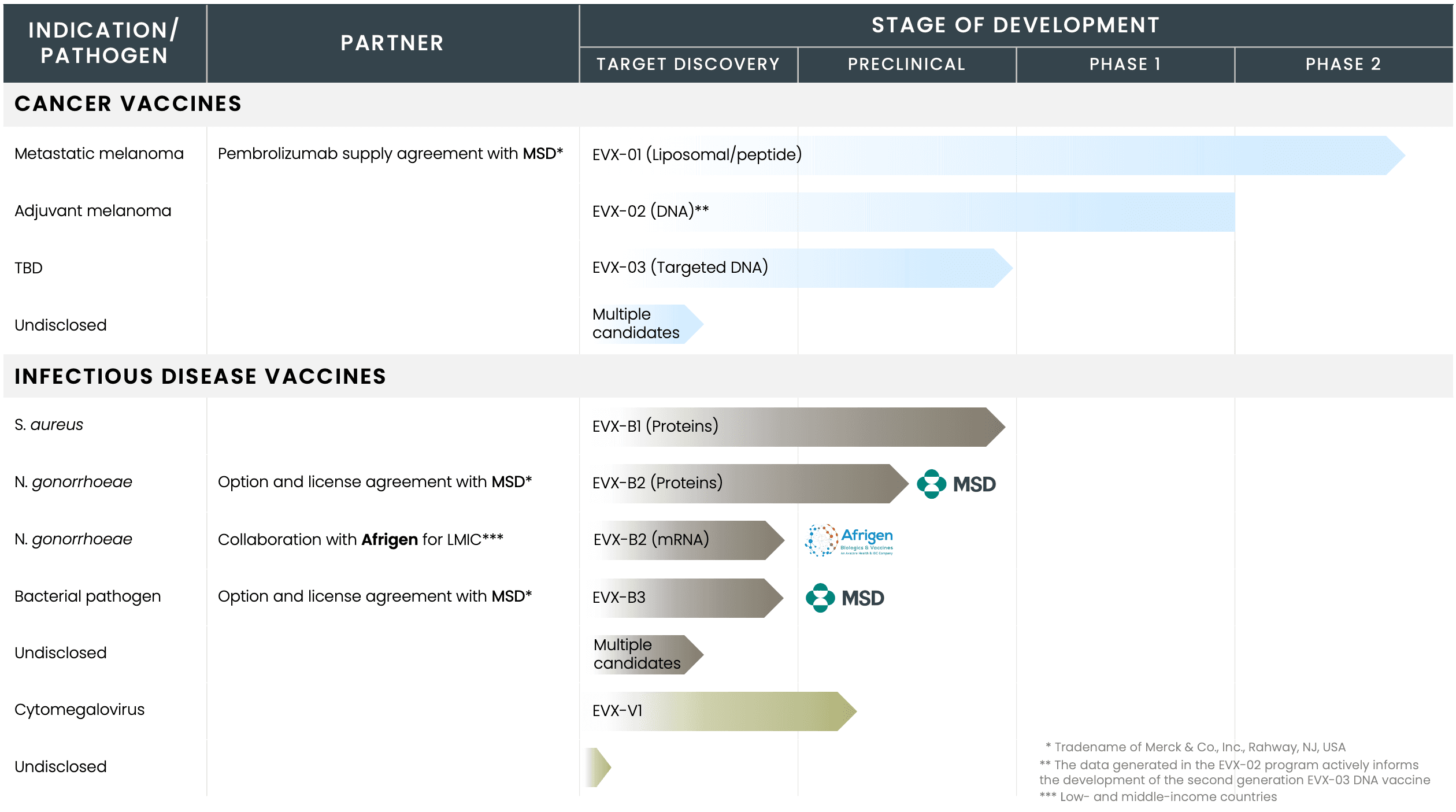1456x812 pixels.
Task: Click the CANCER VACCINES section heading
Action: [128, 104]
